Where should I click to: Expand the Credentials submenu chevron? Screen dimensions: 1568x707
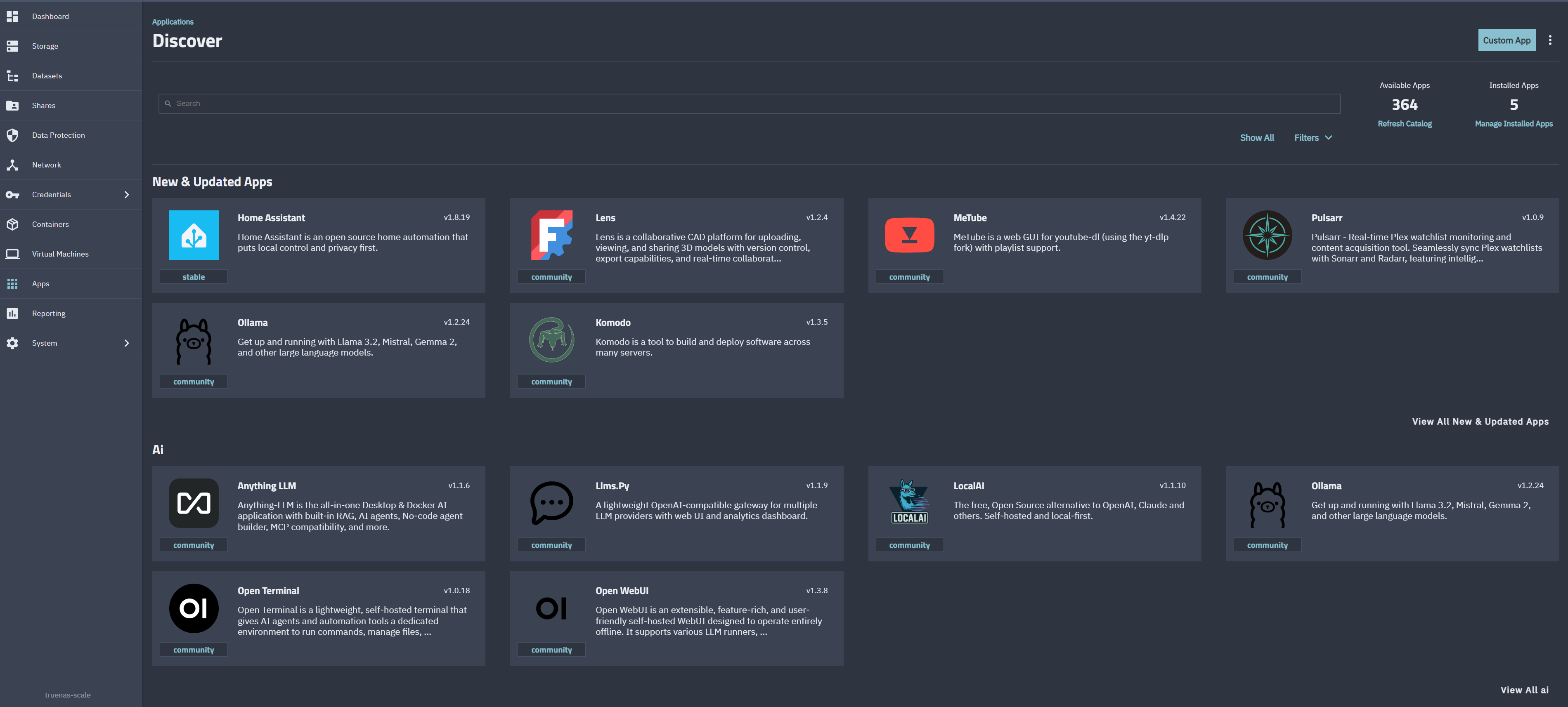coord(127,195)
